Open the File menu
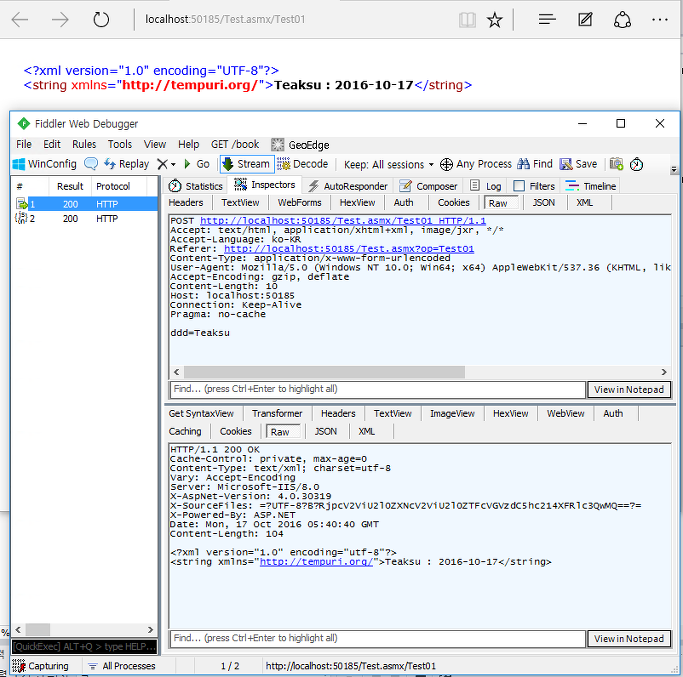The image size is (683, 677). [x=24, y=144]
